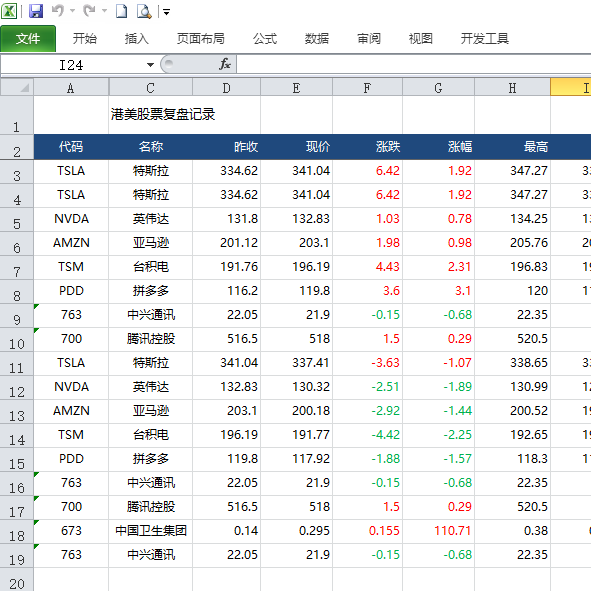The width and height of the screenshot is (591, 591).
Task: Select row 18 header
Action: [17, 531]
